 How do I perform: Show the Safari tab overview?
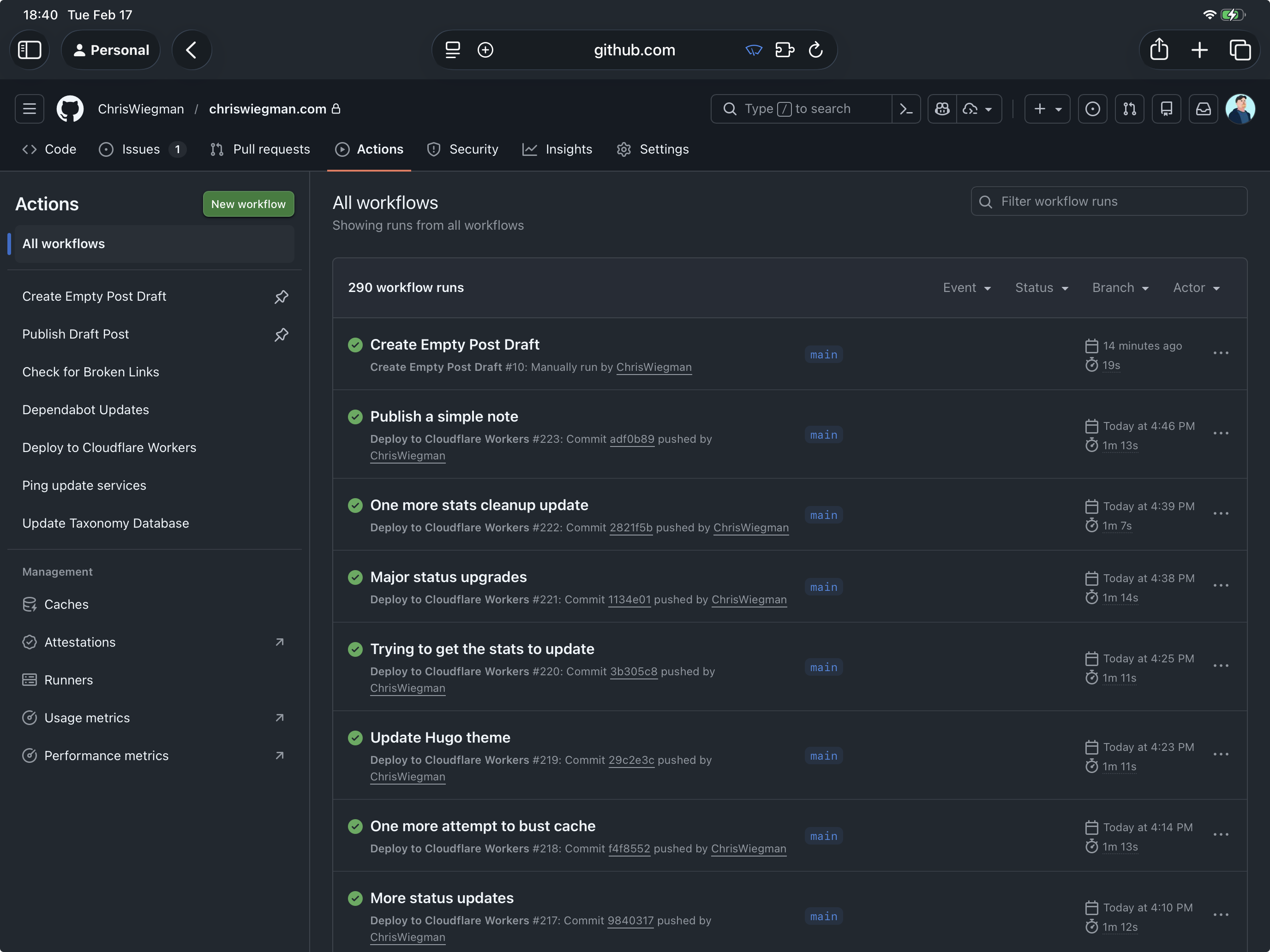click(1240, 50)
